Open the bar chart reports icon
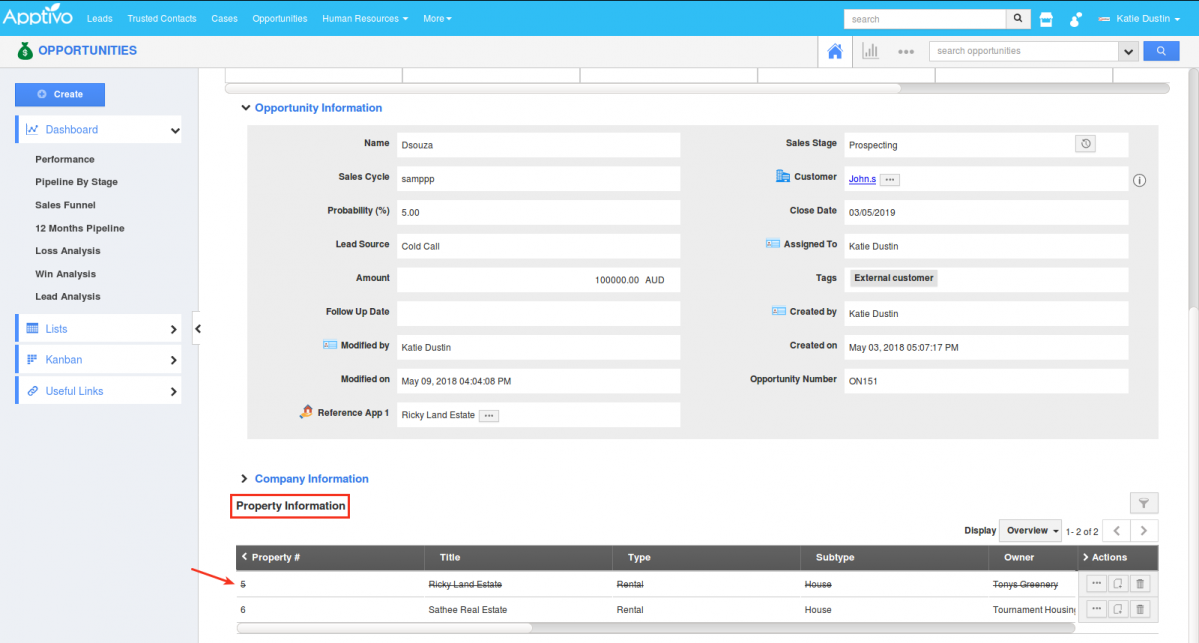Image resolution: width=1199 pixels, height=643 pixels. coord(870,51)
